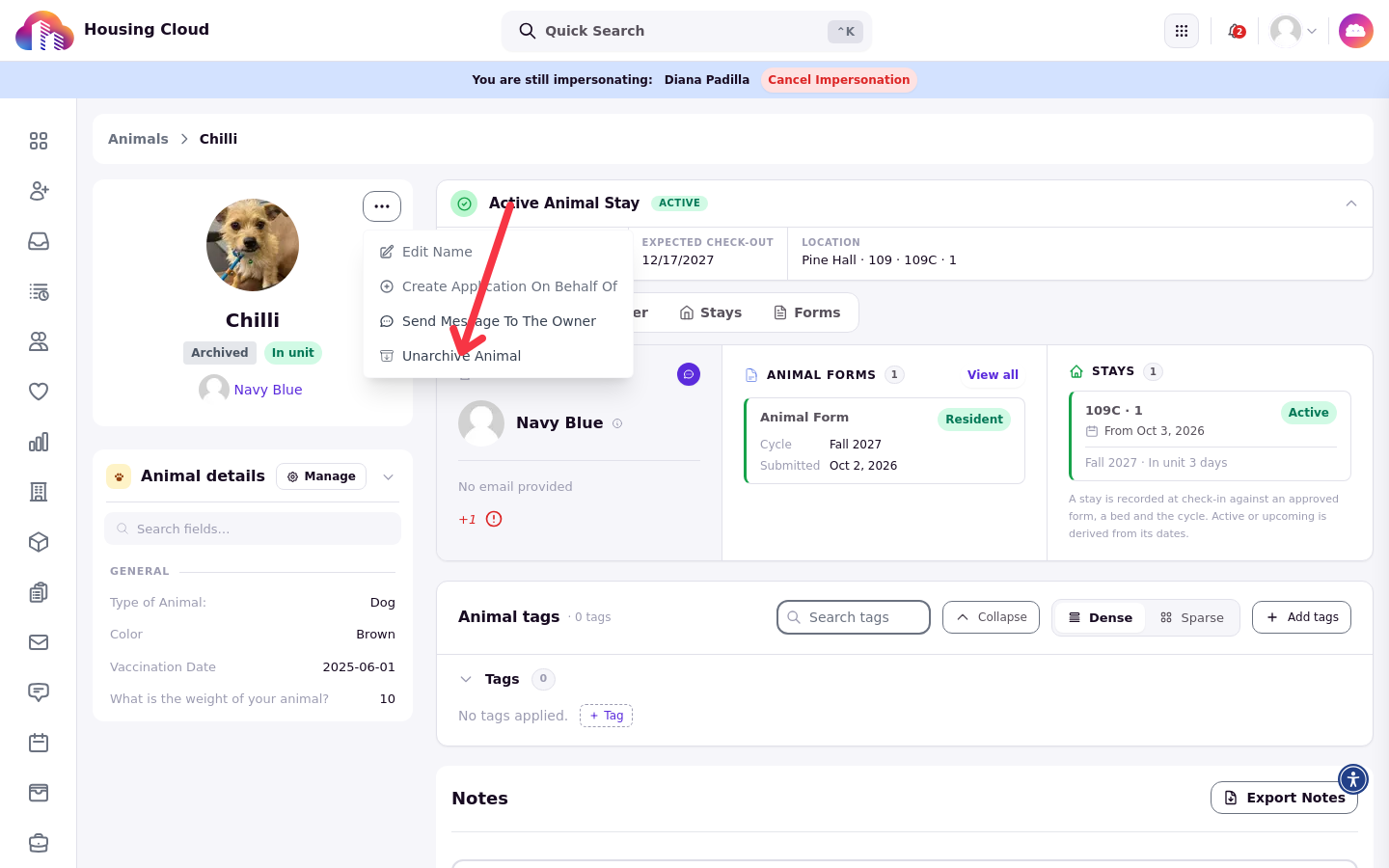
Task: Open the Manage animal details button
Action: pyautogui.click(x=321, y=476)
